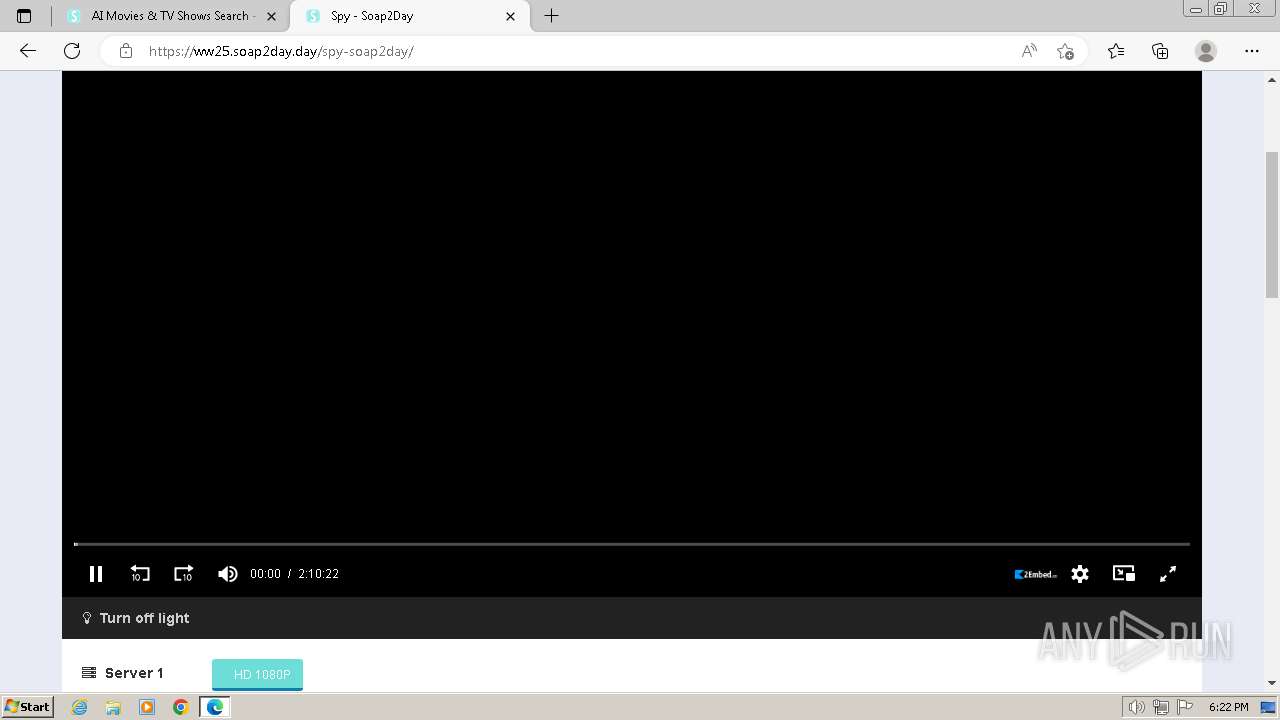This screenshot has height=720, width=1280.
Task: Enable picture-in-picture mode
Action: pos(1124,574)
